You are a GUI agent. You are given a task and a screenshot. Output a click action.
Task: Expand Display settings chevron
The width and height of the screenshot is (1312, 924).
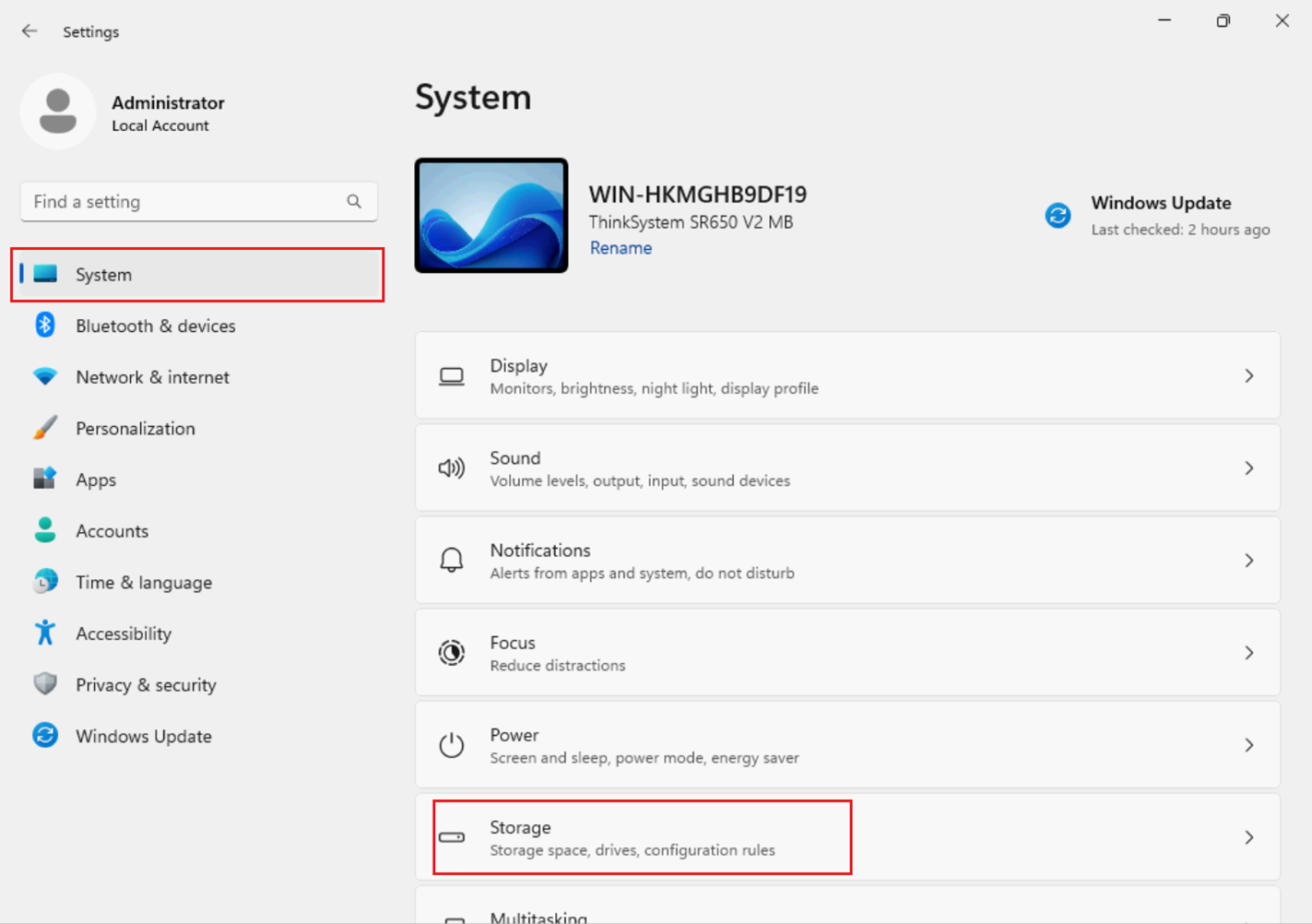(x=1248, y=376)
